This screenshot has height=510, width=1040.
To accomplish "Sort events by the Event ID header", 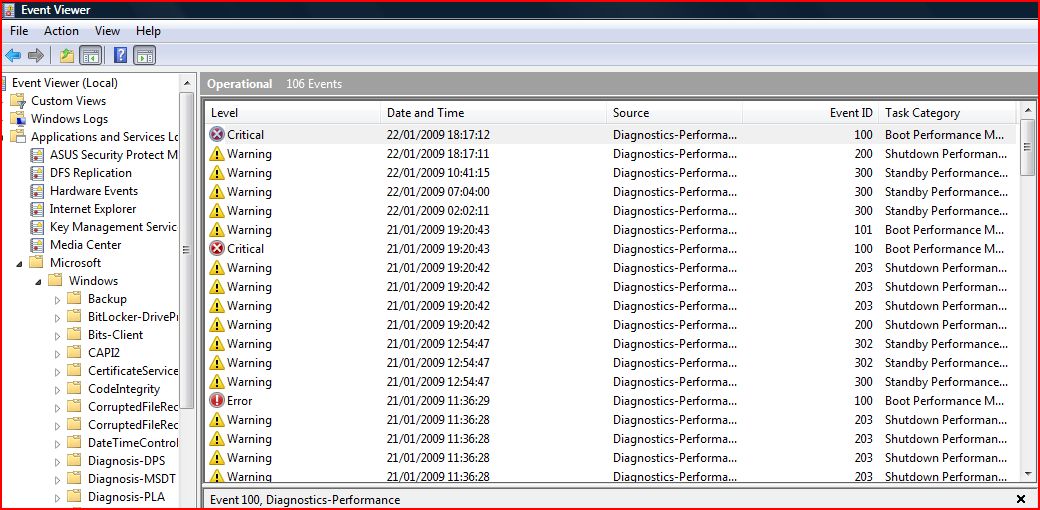I will click(811, 113).
